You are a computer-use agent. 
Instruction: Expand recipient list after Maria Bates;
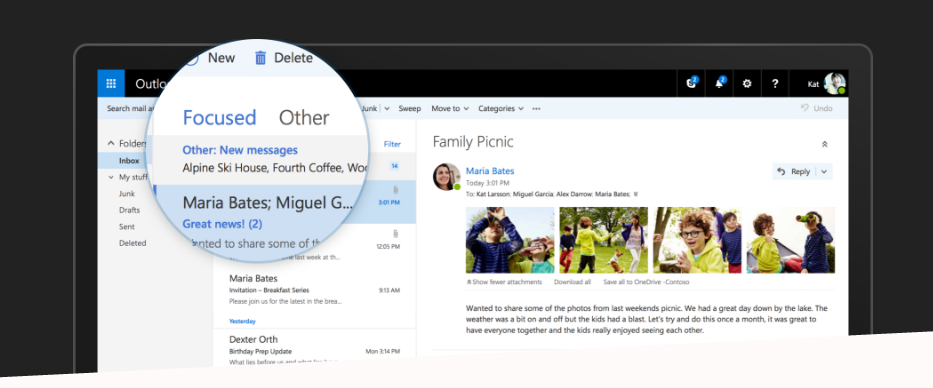pos(636,194)
